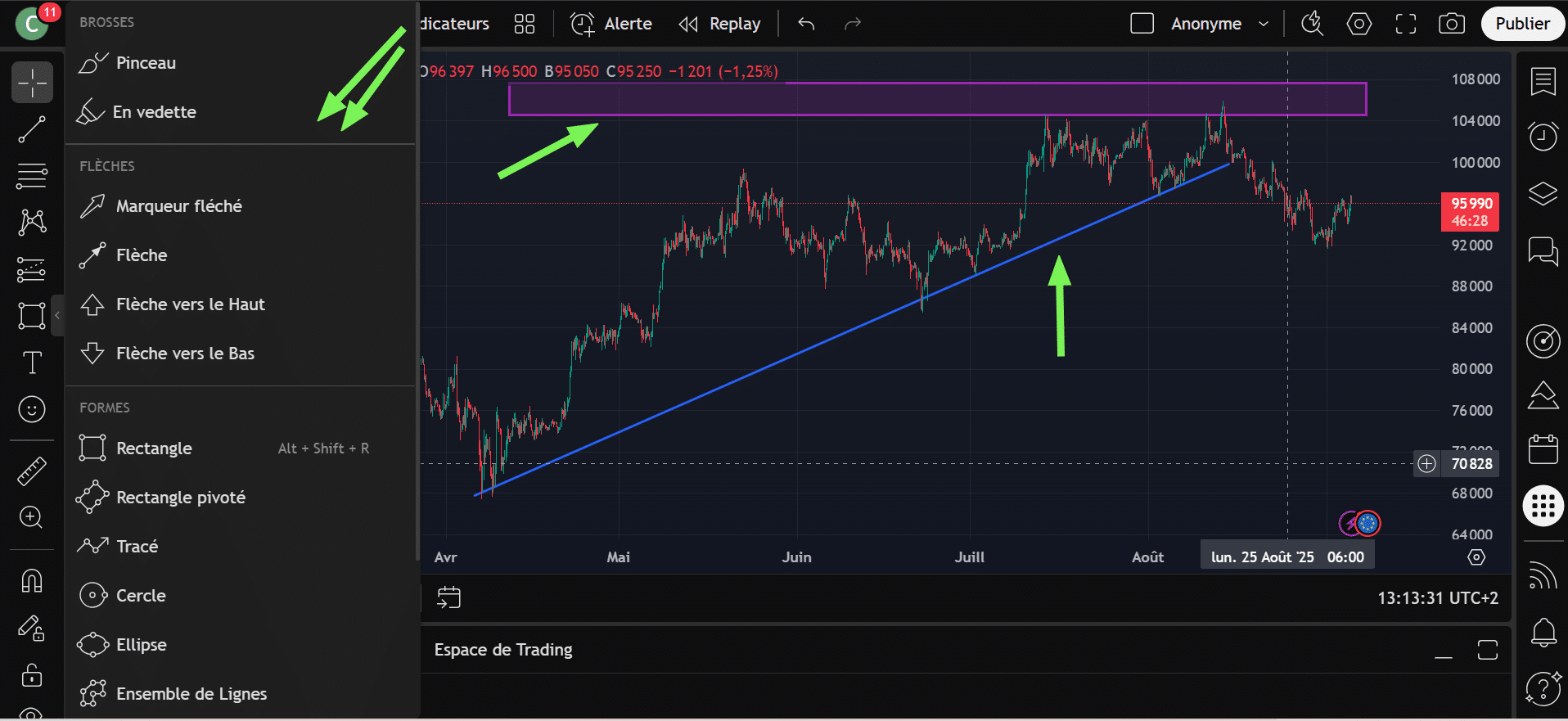Toggle lock all drawings
The height and width of the screenshot is (721, 1568).
[x=32, y=675]
